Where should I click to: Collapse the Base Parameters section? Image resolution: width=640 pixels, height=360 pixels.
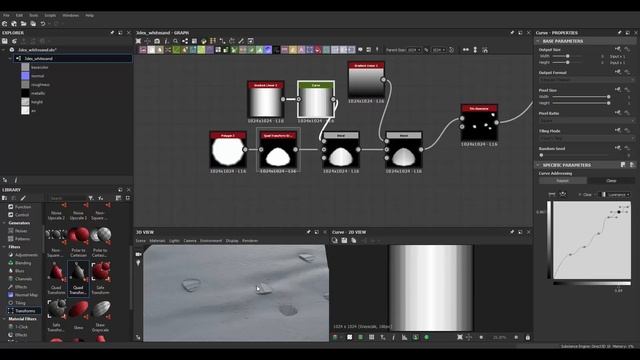tap(538, 41)
